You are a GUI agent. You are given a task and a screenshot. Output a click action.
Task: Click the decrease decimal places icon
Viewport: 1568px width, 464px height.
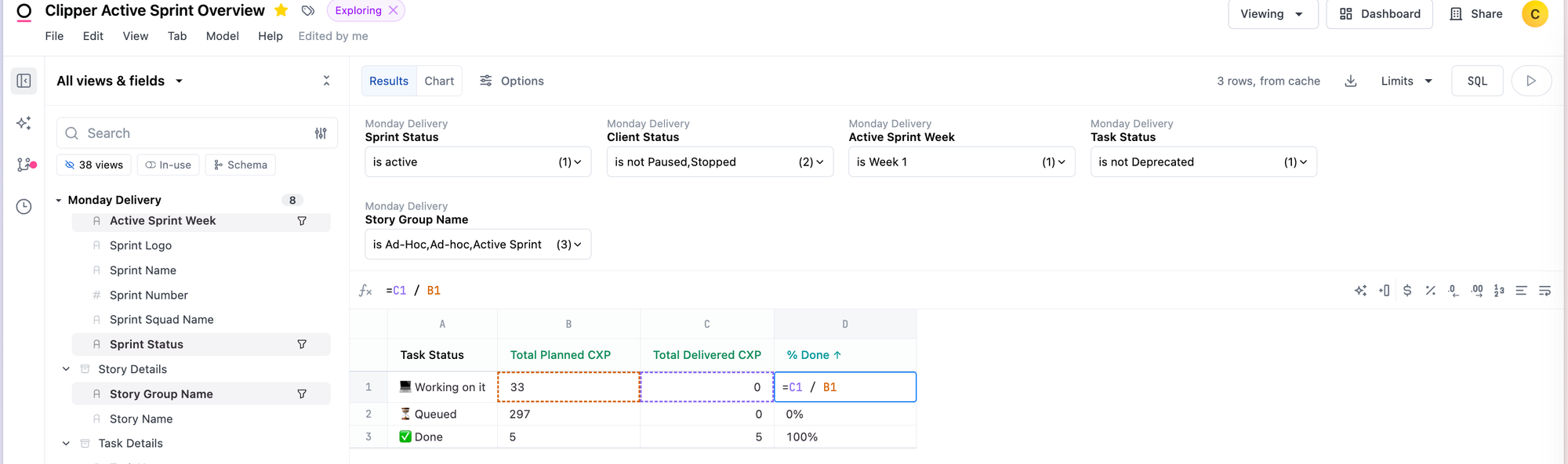pos(1454,291)
